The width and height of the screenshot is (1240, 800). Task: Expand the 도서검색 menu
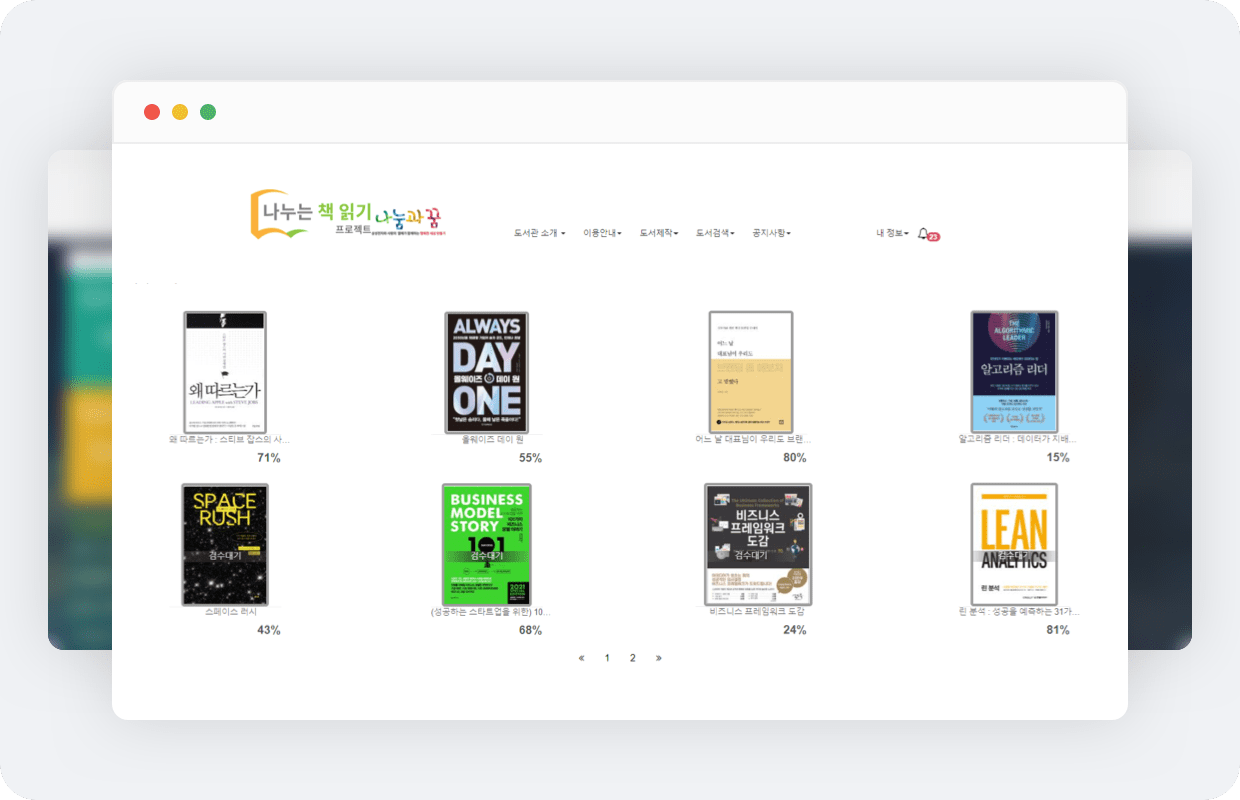715,233
